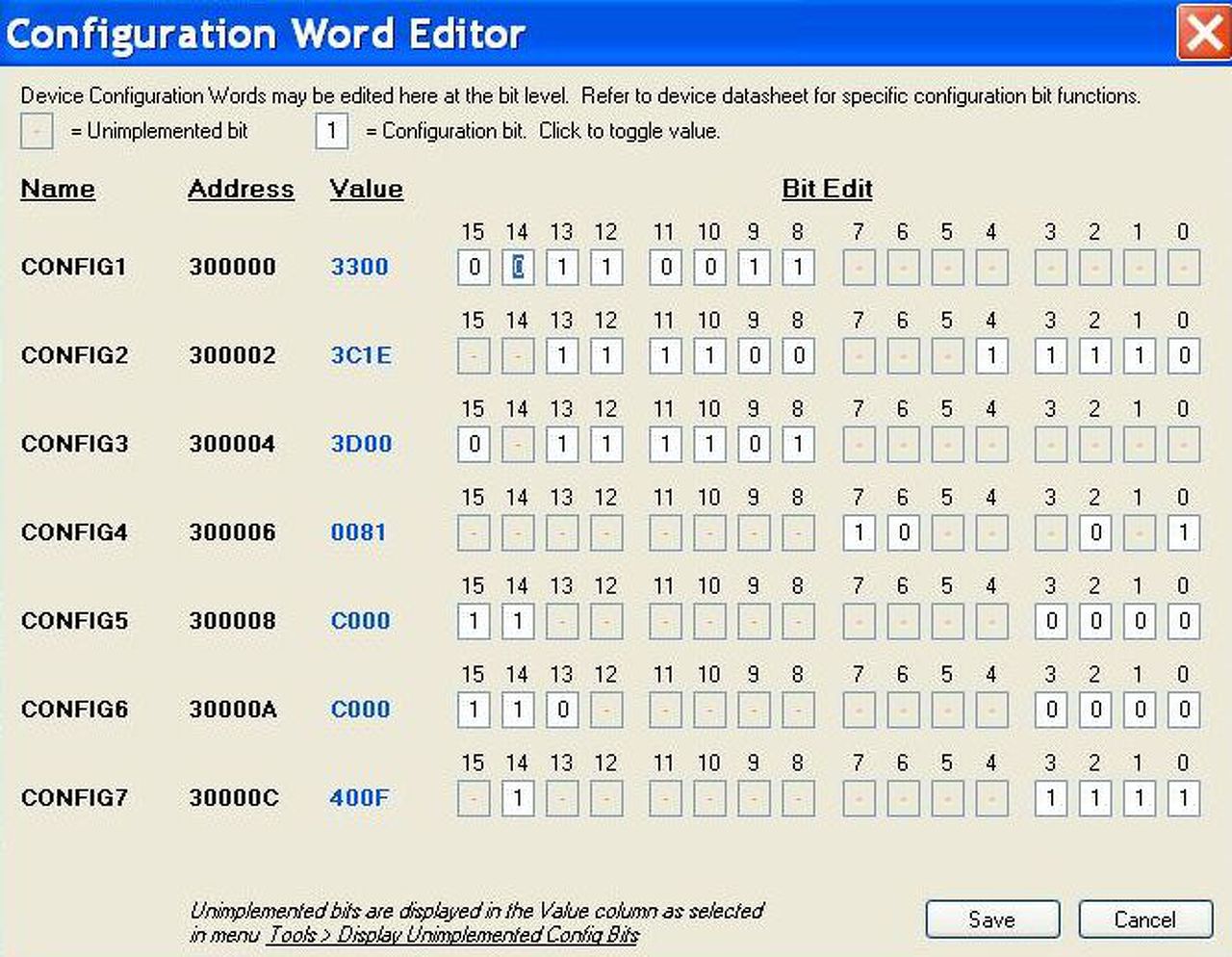This screenshot has height=957, width=1232.
Task: Toggle CONFIG1 bit 13
Action: pyautogui.click(x=562, y=267)
